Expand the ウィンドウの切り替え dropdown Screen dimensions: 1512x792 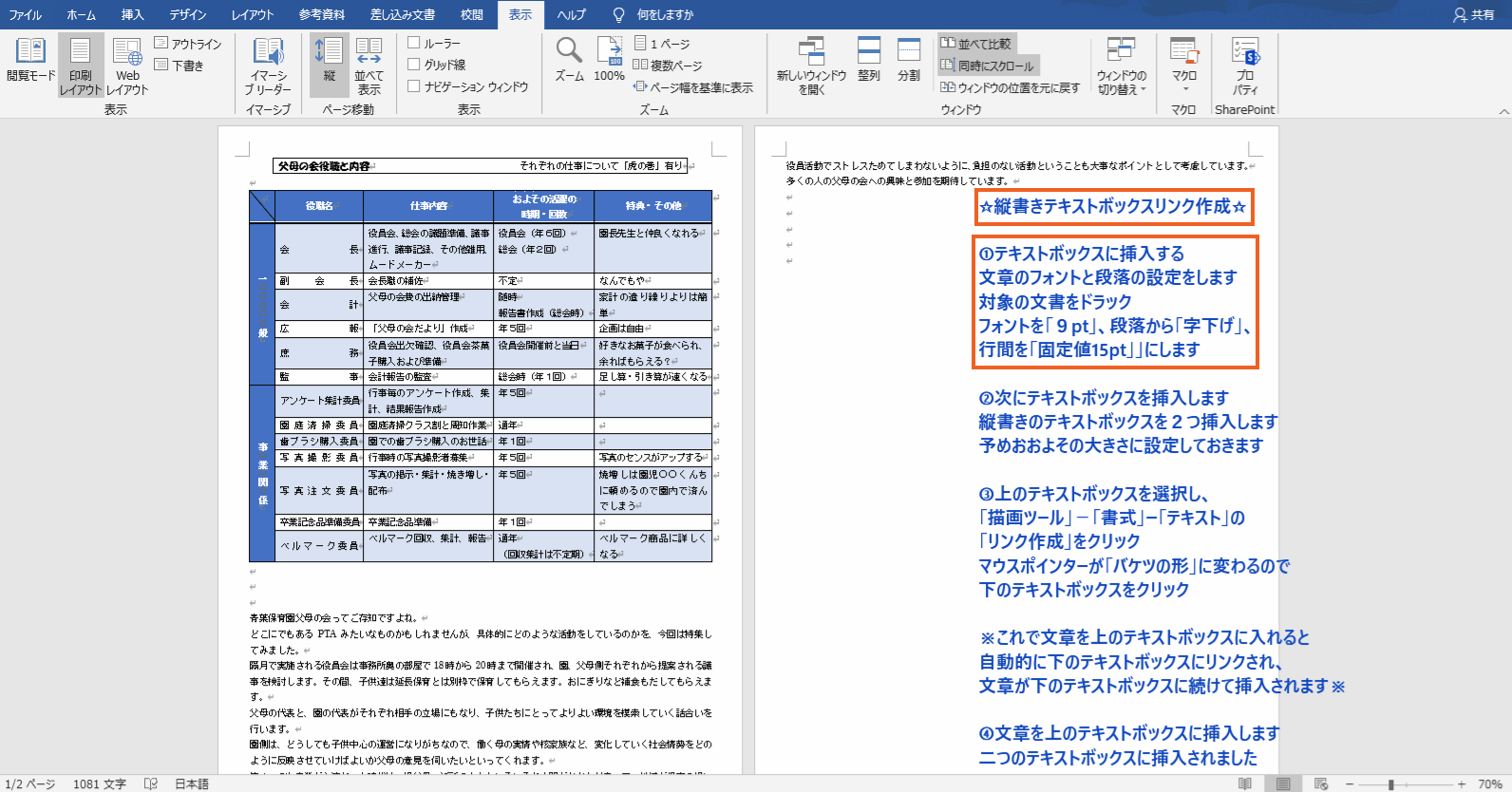pos(1122,65)
